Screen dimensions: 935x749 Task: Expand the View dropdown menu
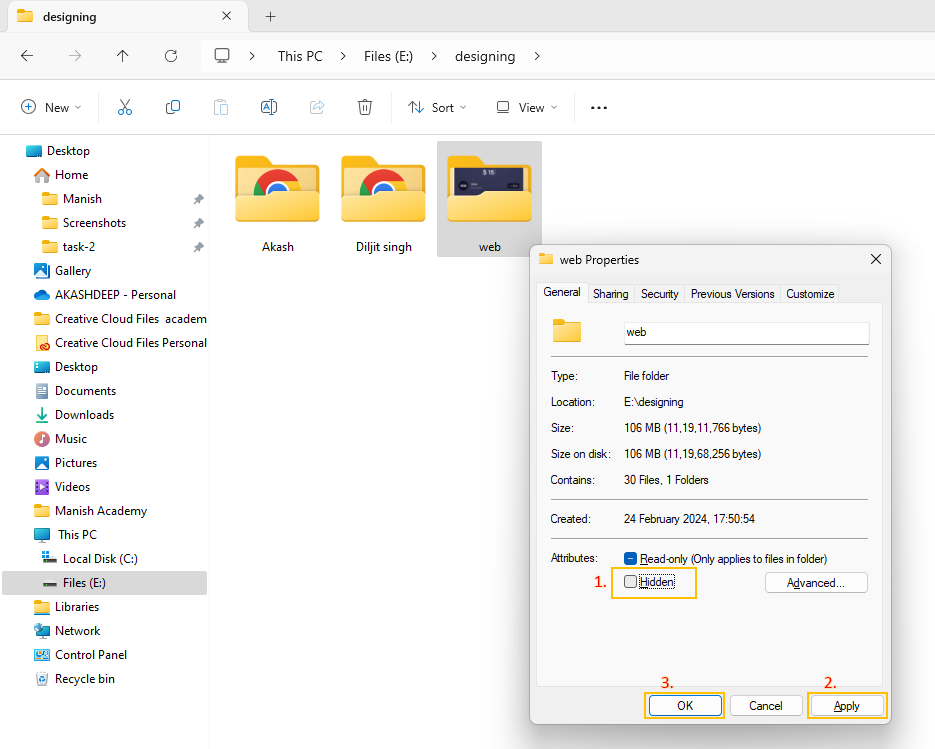tap(527, 108)
